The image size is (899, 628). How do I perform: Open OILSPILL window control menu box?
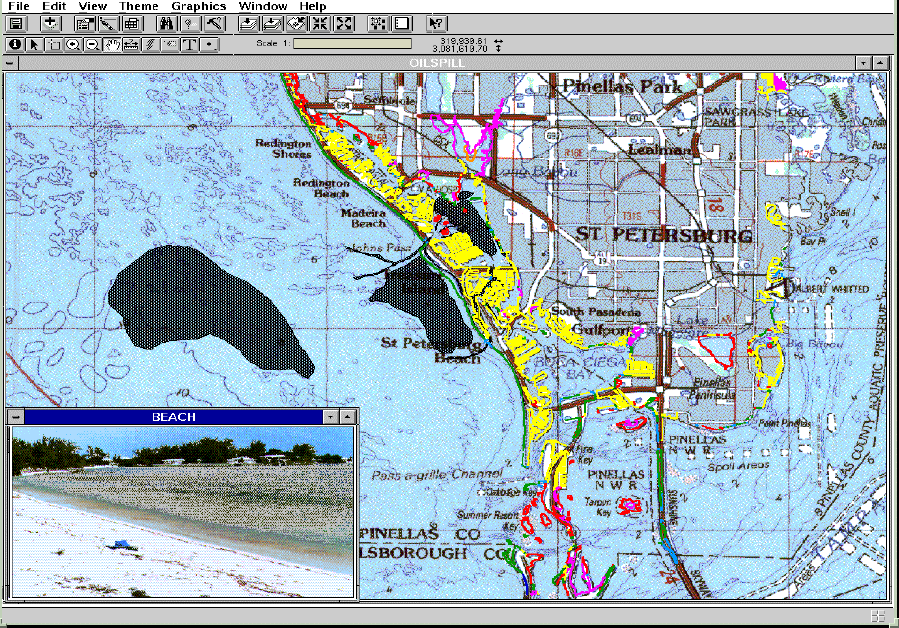(10, 63)
